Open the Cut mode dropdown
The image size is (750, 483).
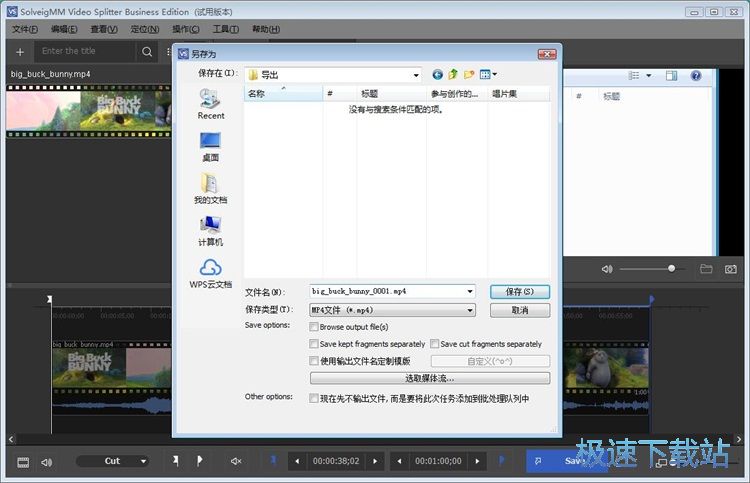[112, 461]
